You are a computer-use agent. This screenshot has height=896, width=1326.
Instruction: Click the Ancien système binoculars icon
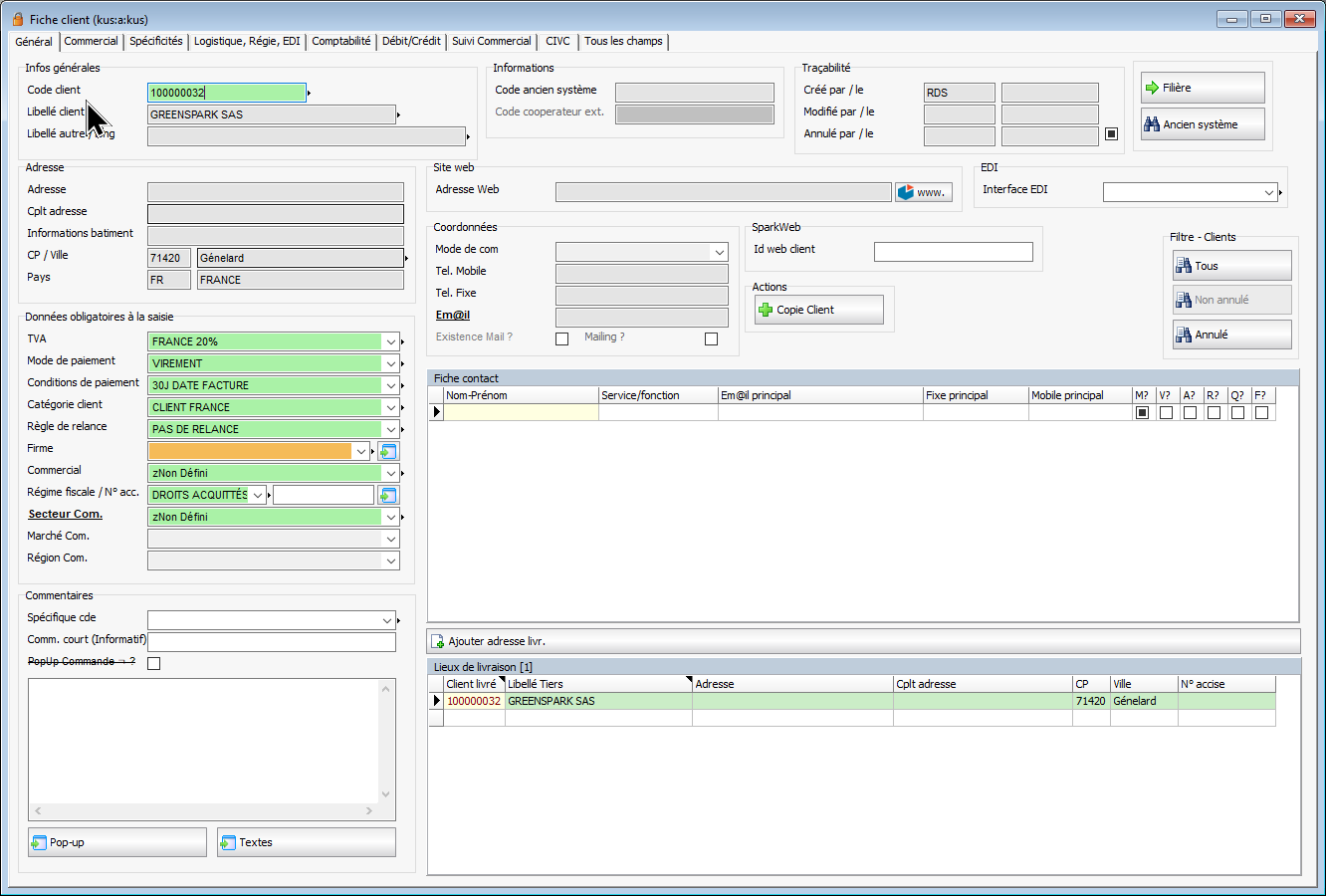click(1153, 124)
